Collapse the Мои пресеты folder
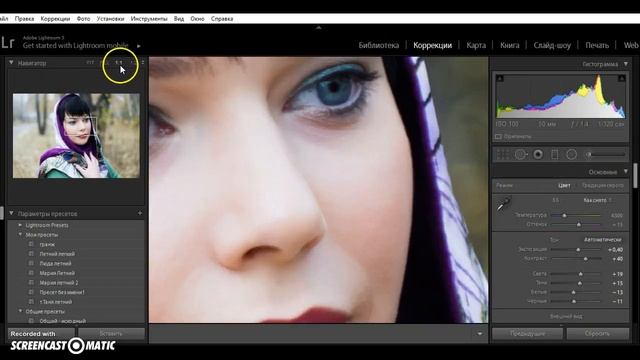 coord(20,234)
